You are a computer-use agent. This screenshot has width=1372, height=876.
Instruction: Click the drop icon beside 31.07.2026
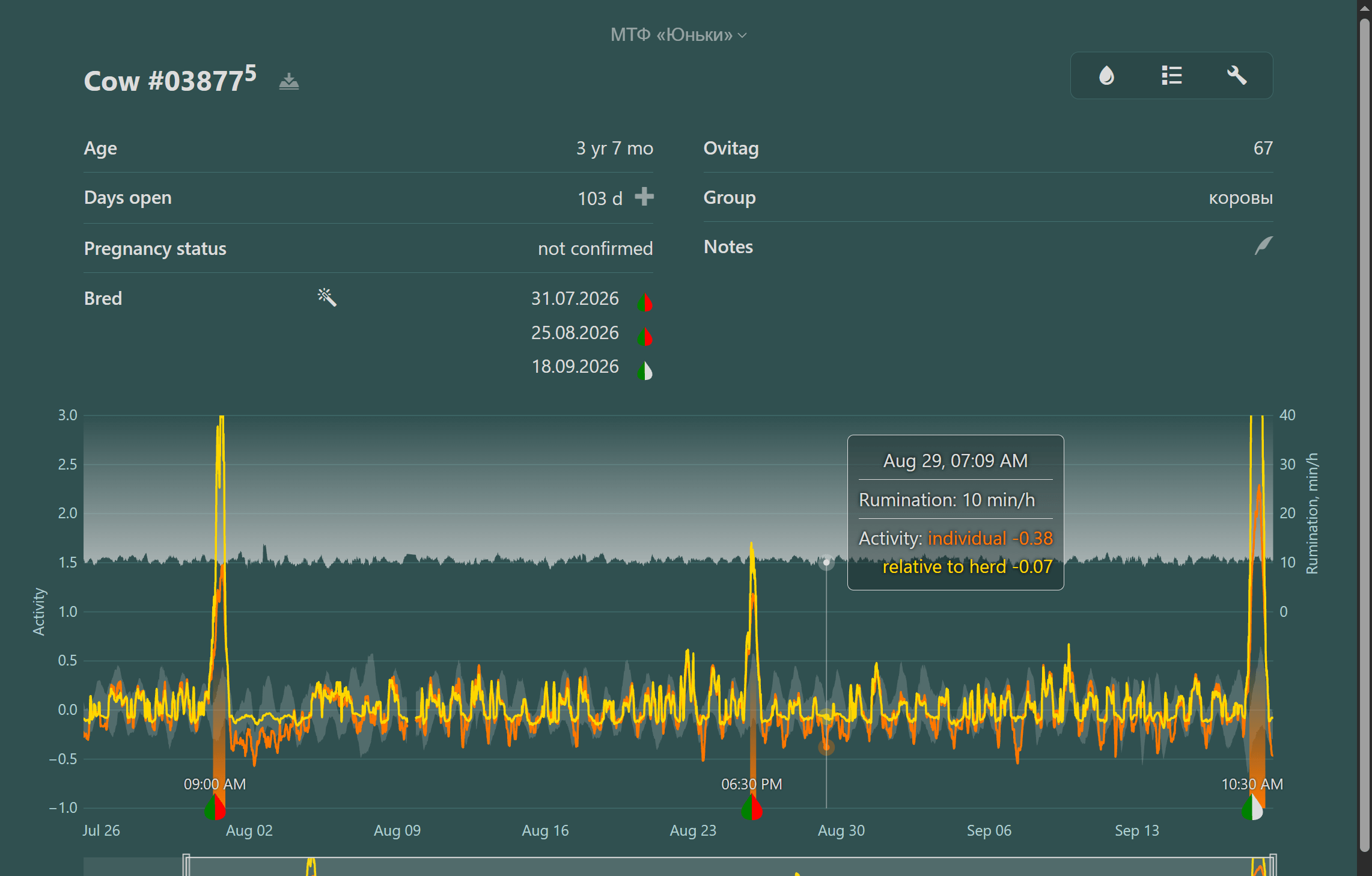coord(645,302)
